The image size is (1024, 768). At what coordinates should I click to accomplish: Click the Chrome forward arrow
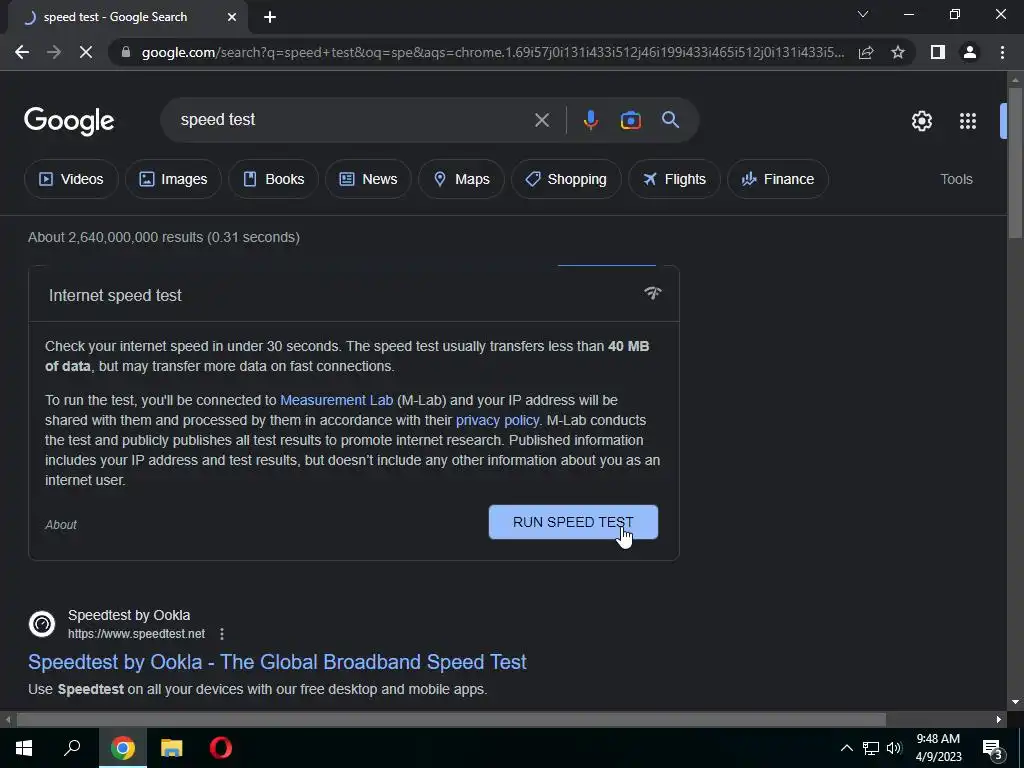(54, 52)
